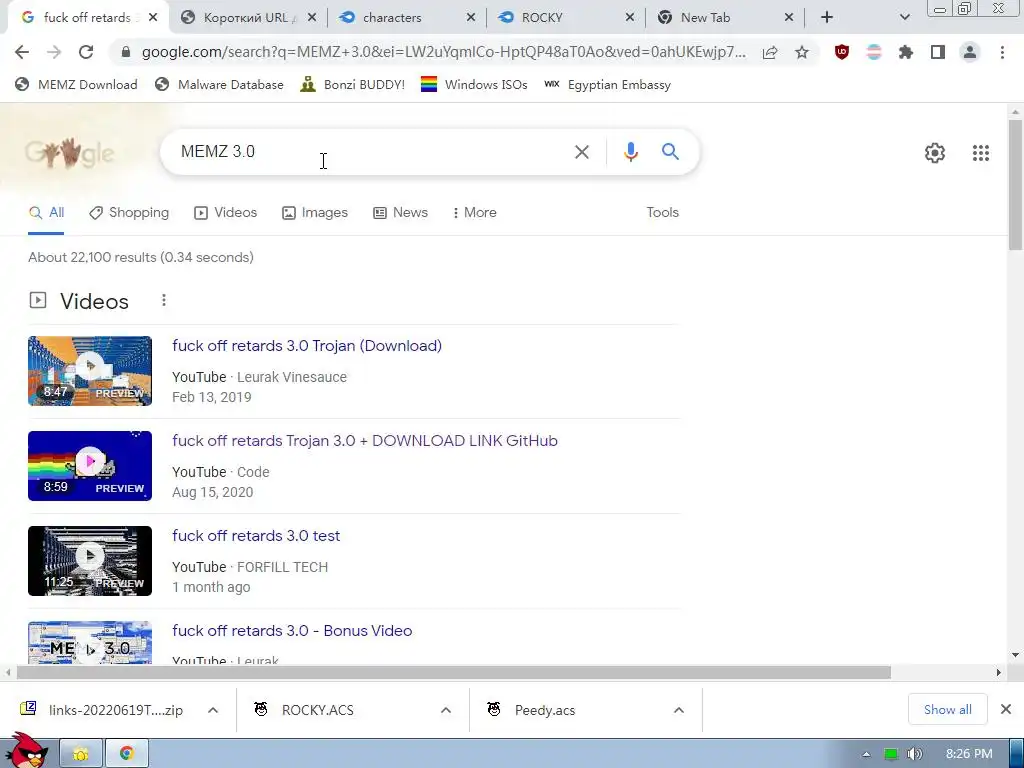Expand options for links zip download
The image size is (1024, 768).
(213, 710)
